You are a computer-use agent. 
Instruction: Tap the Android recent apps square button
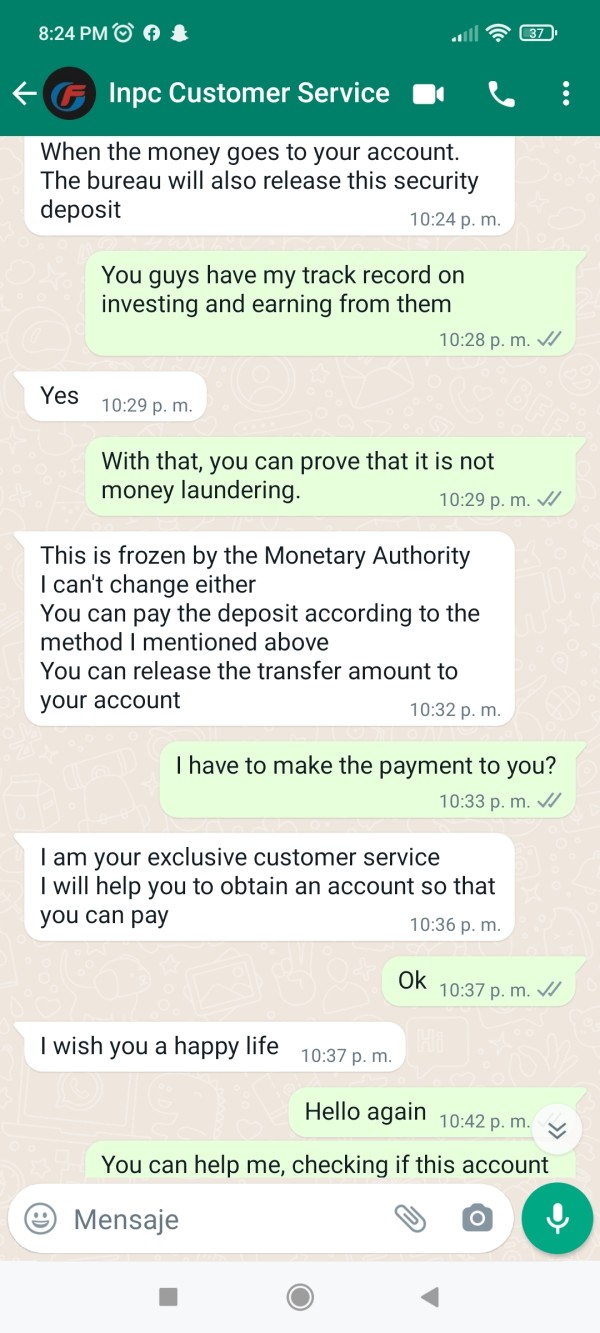pyautogui.click(x=168, y=1297)
